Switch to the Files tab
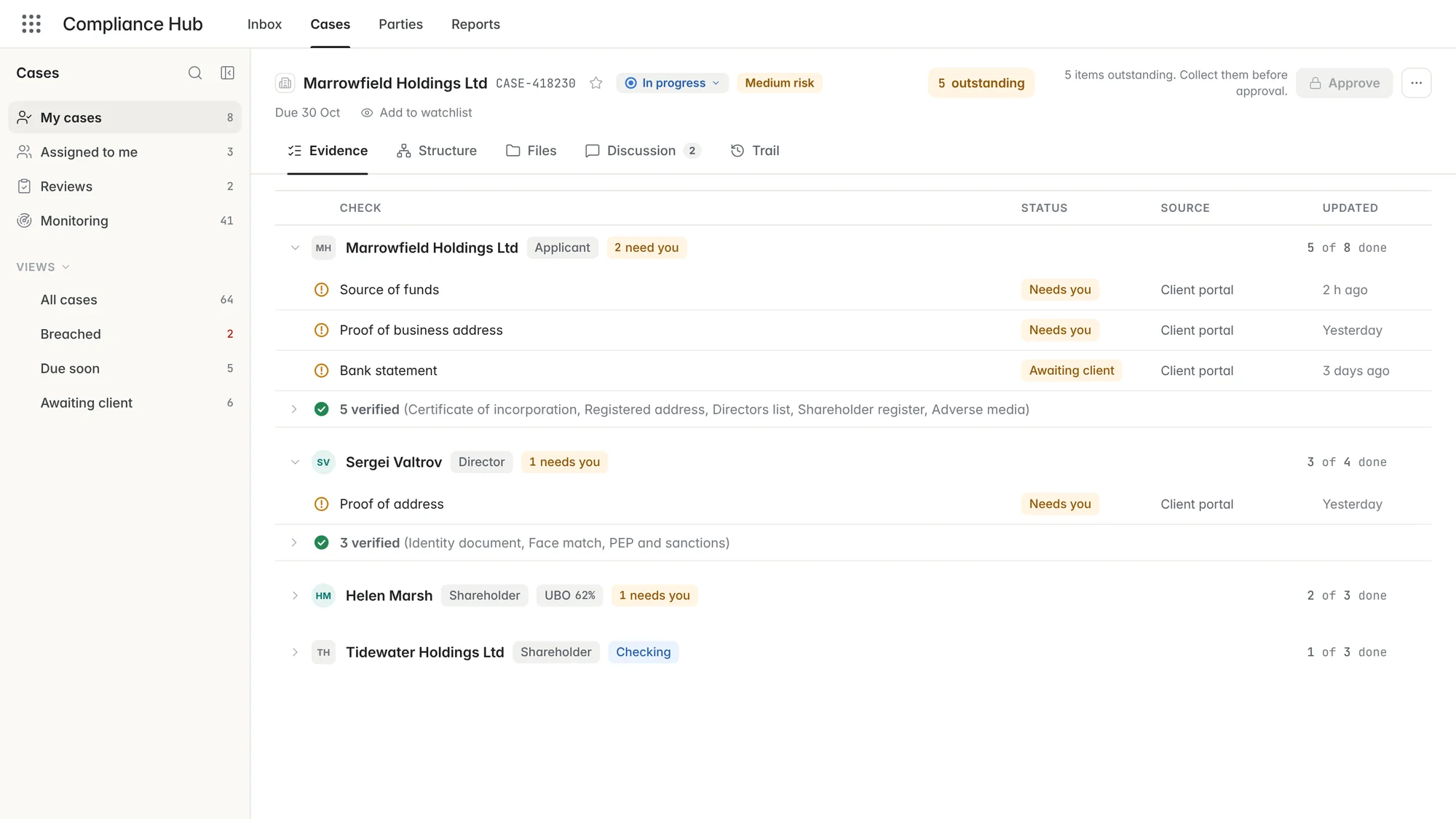Image resolution: width=1456 pixels, height=819 pixels. tap(531, 151)
